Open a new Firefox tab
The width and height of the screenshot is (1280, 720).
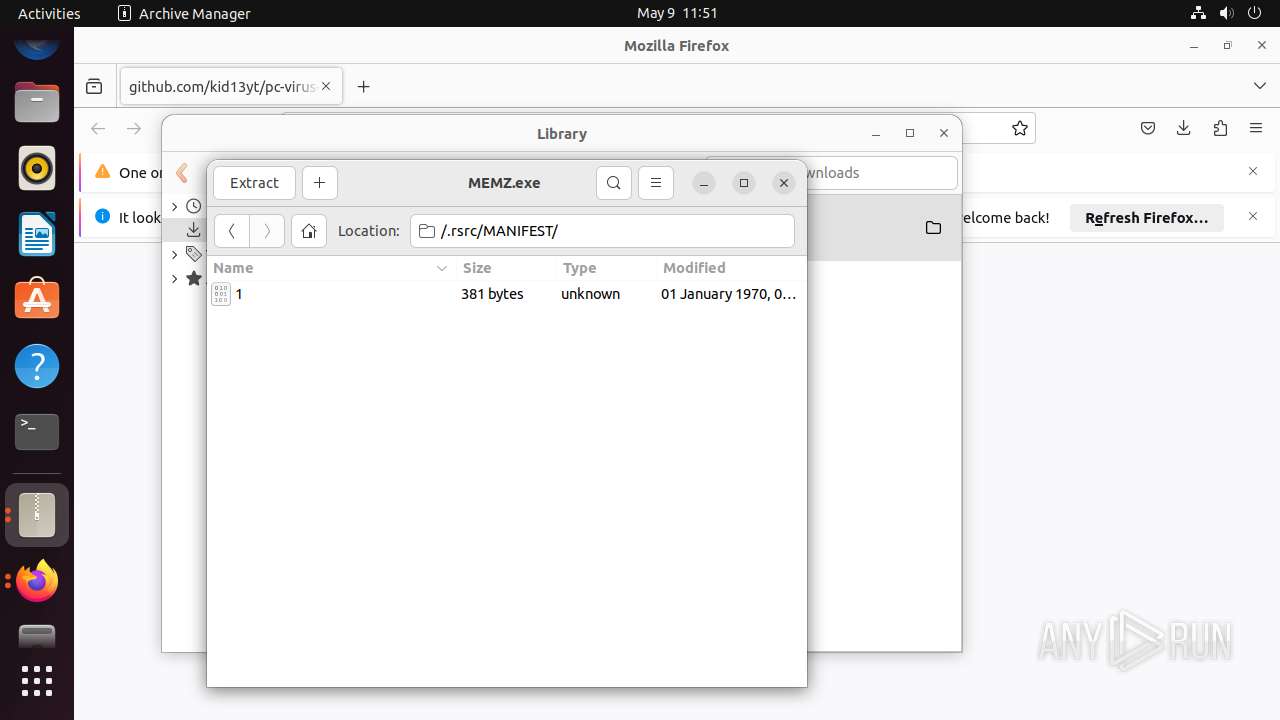coord(363,87)
